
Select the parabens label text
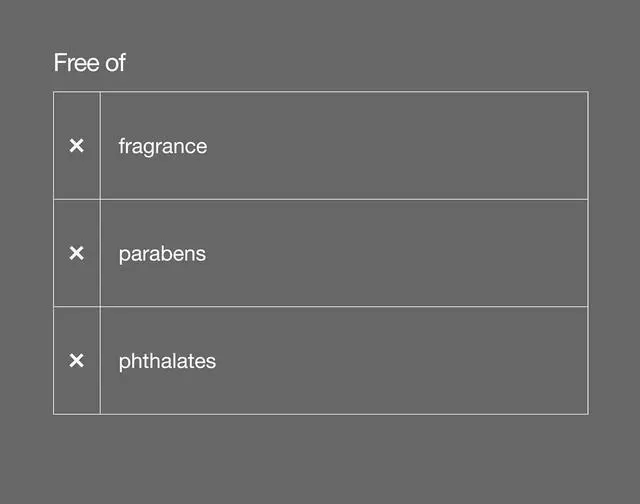[162, 254]
